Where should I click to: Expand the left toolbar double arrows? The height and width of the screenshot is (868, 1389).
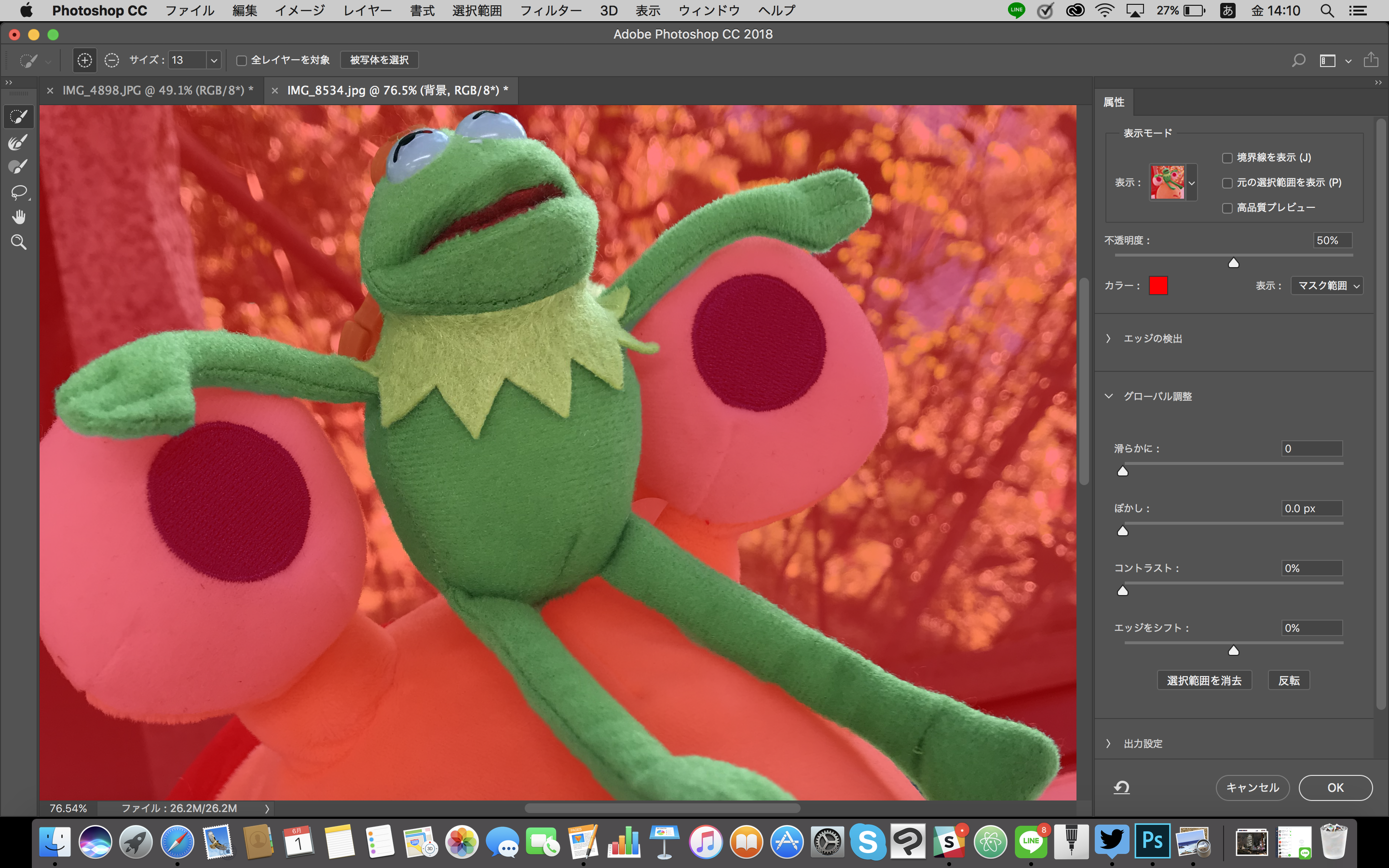click(9, 82)
